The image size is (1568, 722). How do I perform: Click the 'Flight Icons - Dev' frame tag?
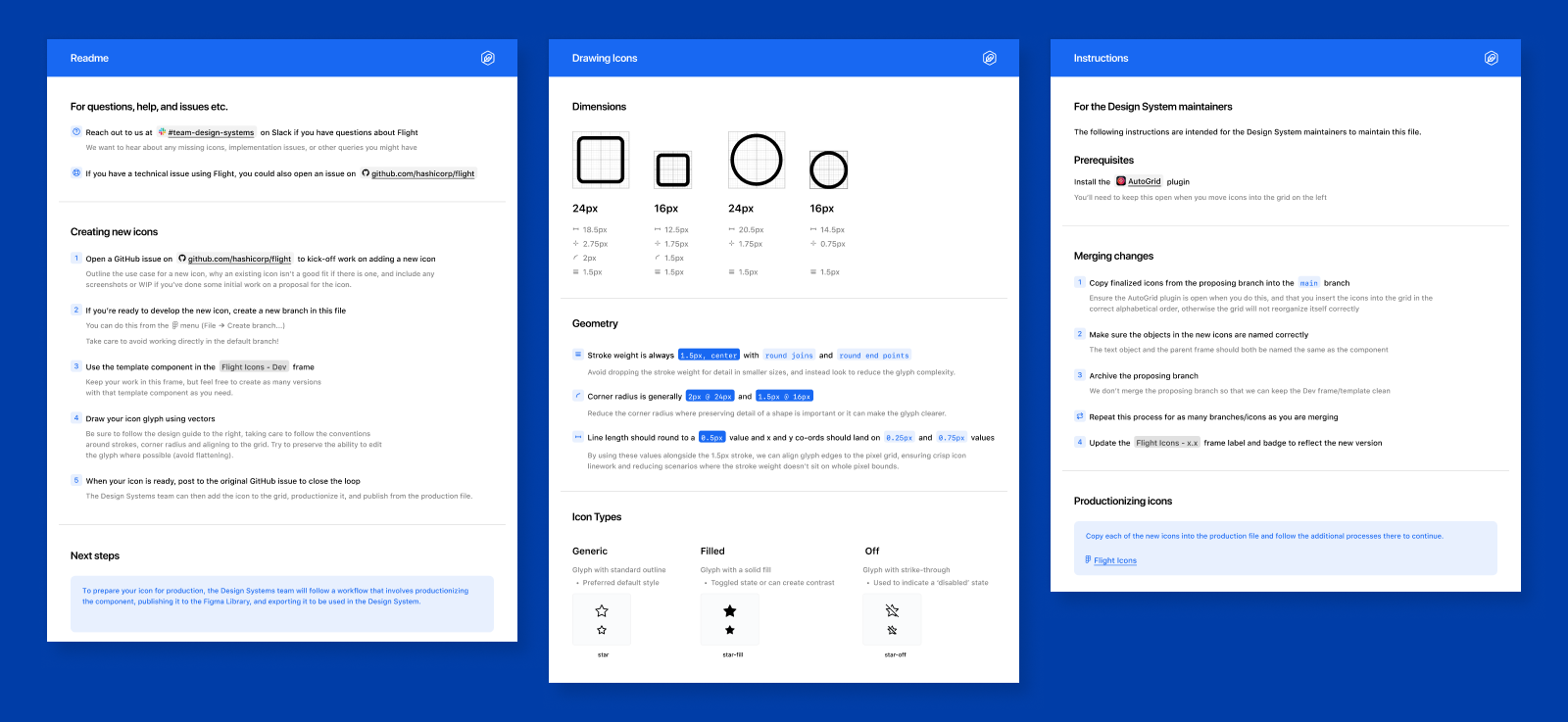[x=254, y=367]
